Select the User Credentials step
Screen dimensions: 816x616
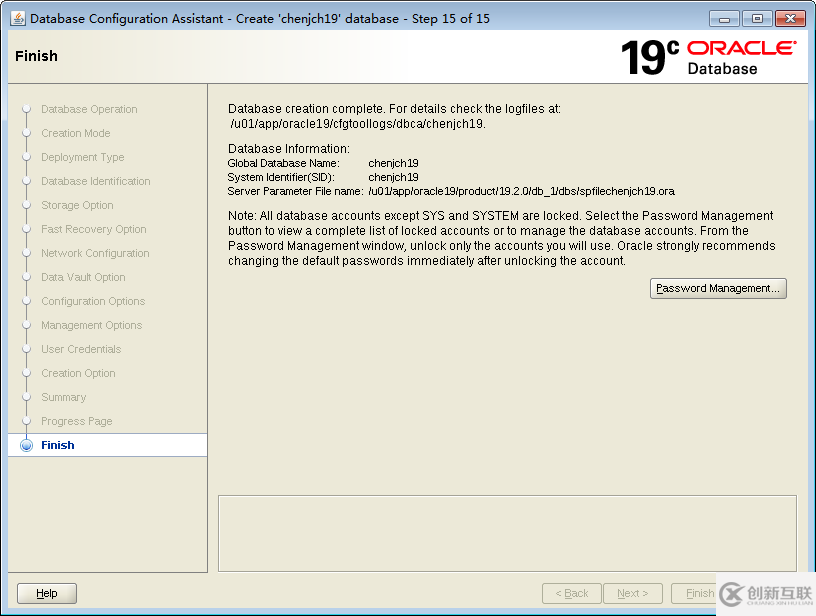pos(81,349)
